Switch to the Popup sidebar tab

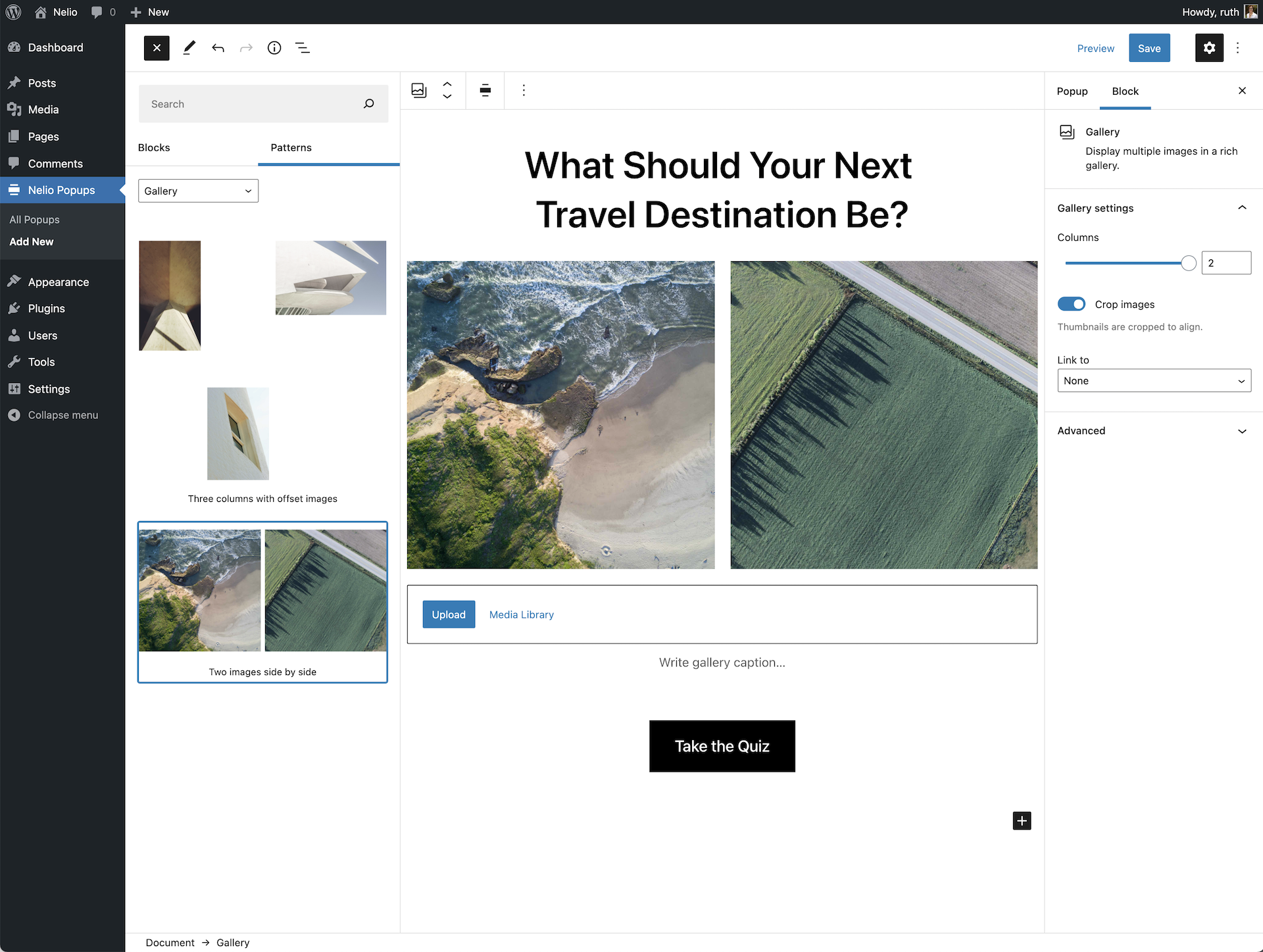(1072, 91)
